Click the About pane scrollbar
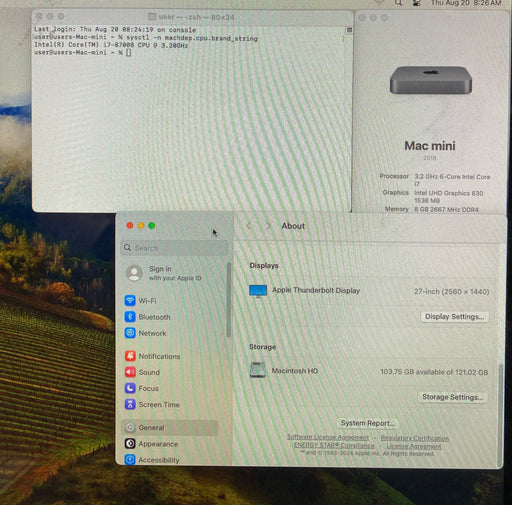 [x=500, y=415]
